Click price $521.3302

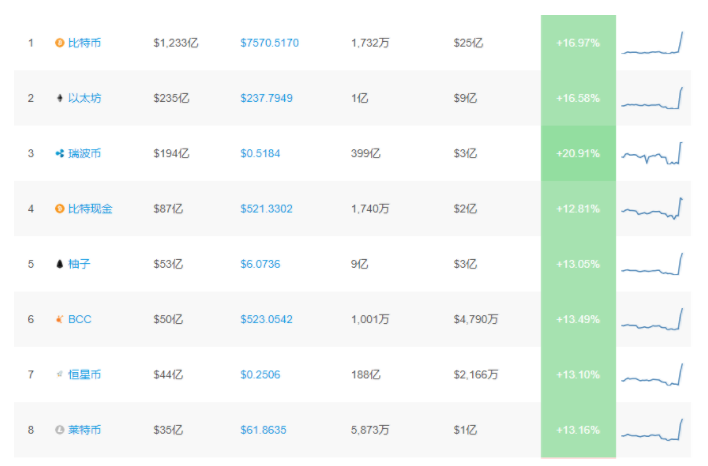266,209
